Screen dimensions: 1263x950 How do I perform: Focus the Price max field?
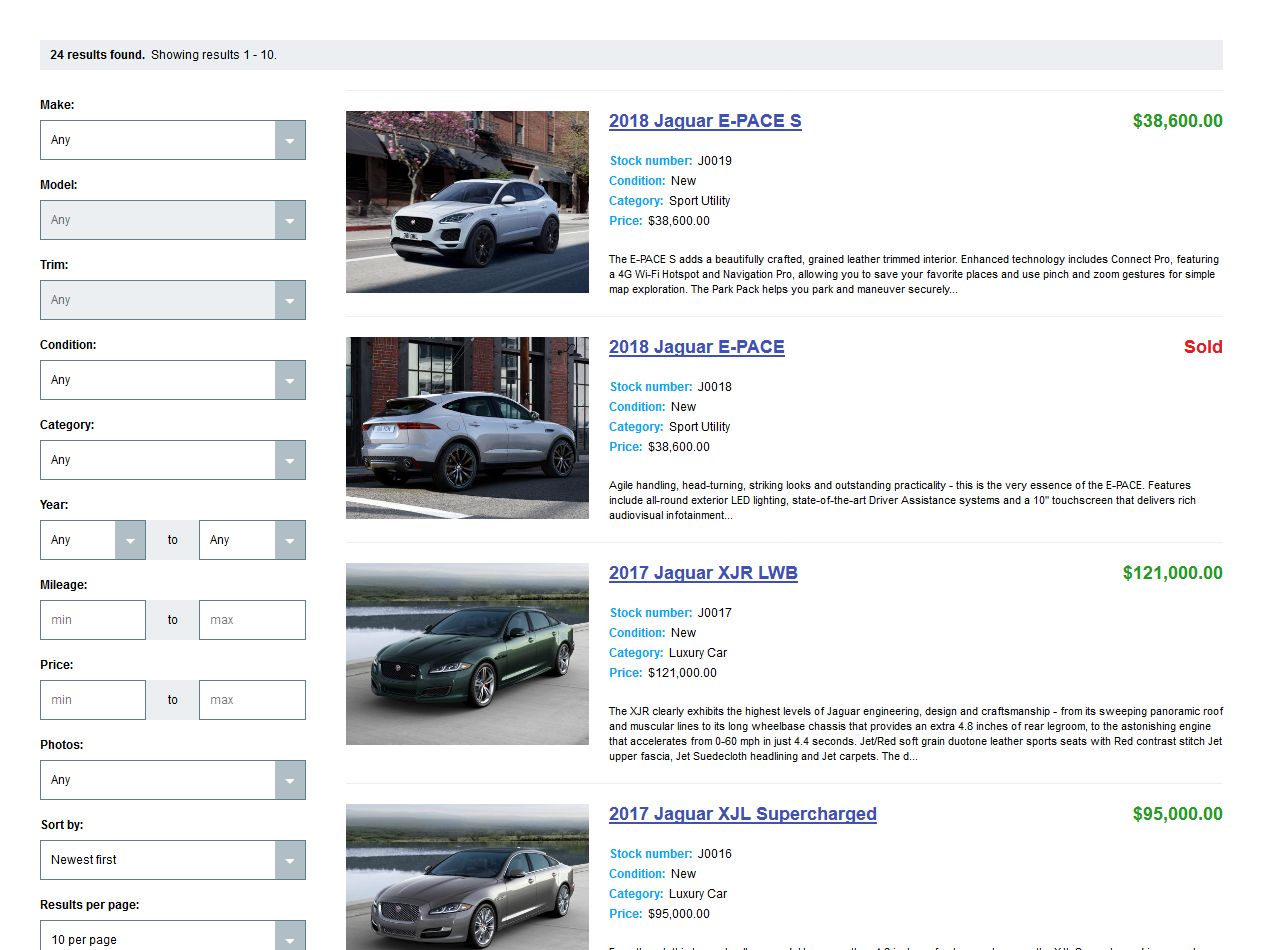(252, 700)
